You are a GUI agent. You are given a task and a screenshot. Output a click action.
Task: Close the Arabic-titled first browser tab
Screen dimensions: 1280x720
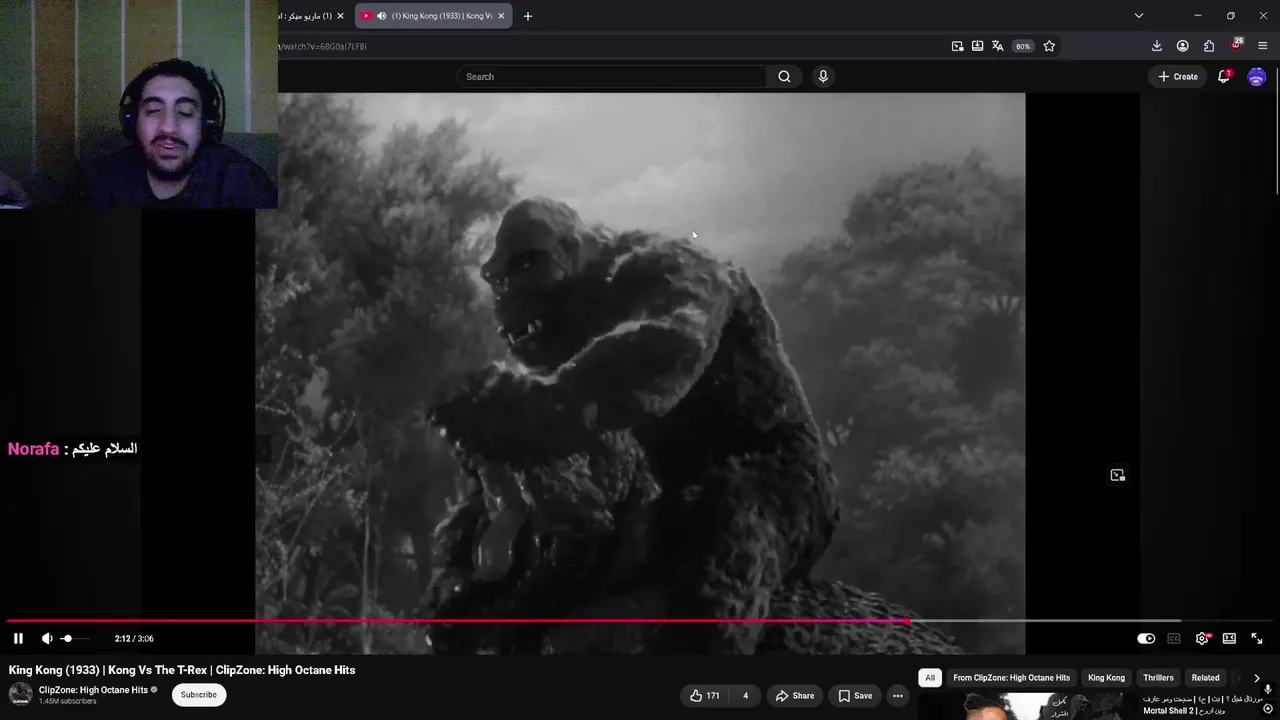click(340, 16)
